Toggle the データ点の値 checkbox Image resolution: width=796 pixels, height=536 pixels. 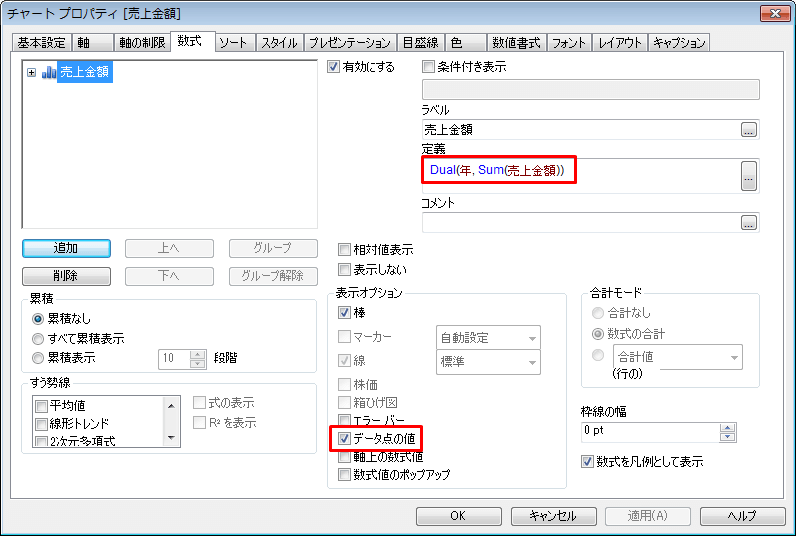point(346,438)
